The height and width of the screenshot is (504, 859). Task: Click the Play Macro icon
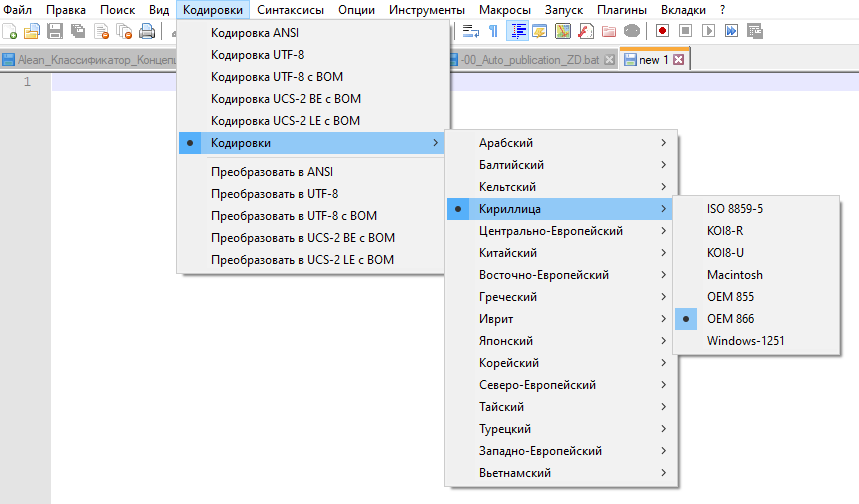click(708, 31)
